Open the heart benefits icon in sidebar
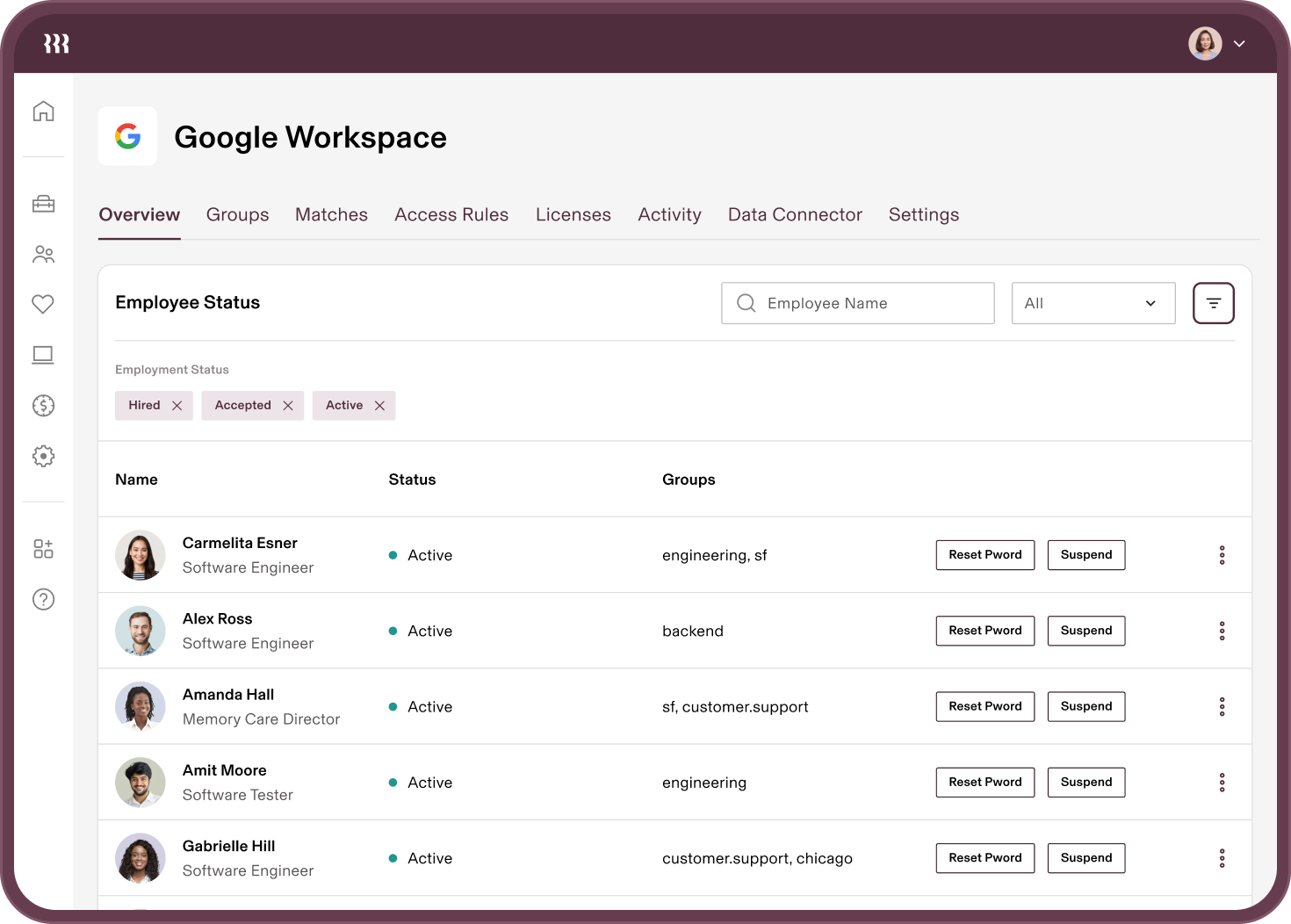Image resolution: width=1291 pixels, height=924 pixels. 43,304
